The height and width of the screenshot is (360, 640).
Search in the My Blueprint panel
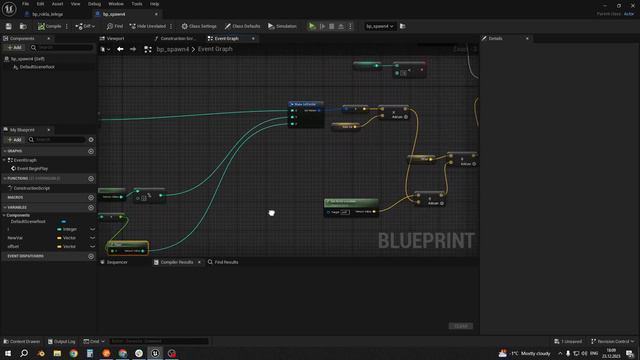(x=57, y=140)
